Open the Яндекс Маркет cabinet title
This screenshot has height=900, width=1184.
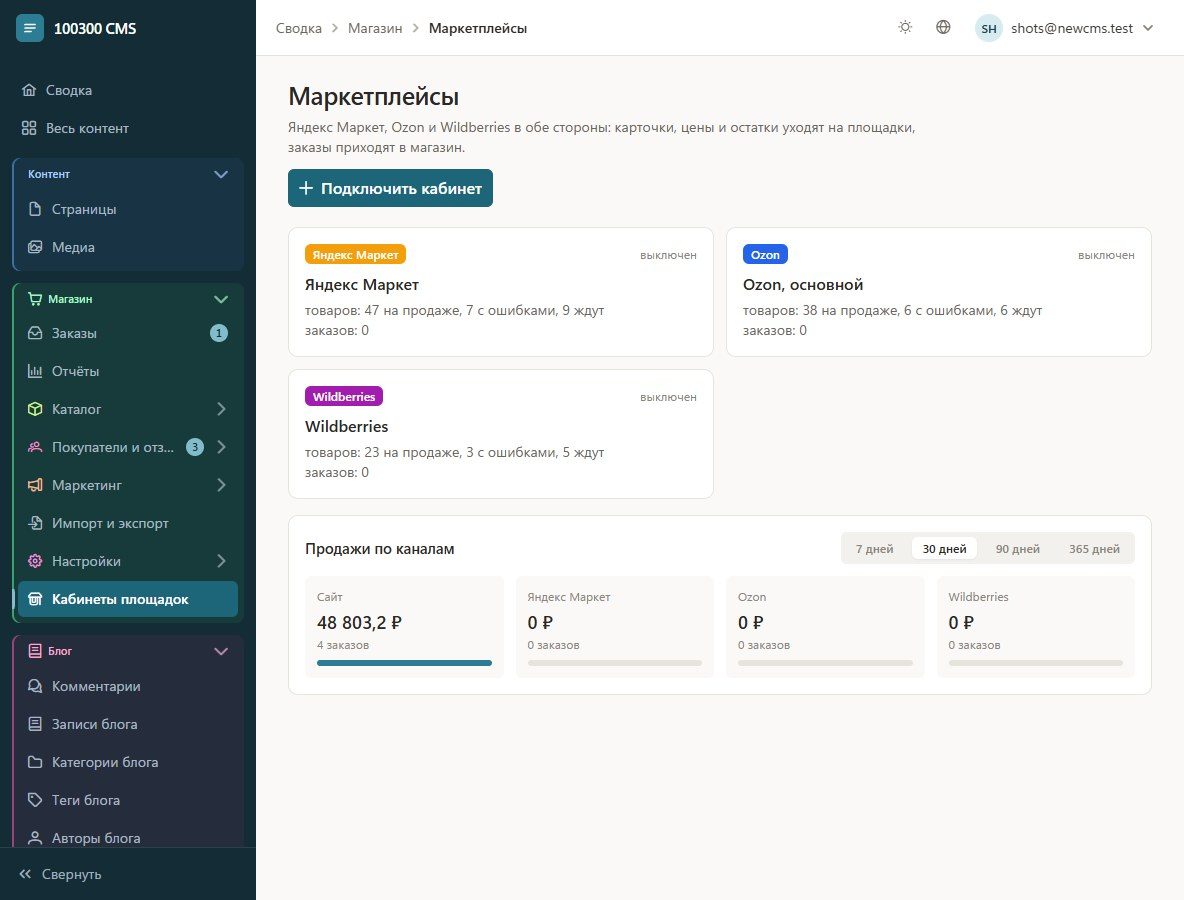(362, 285)
